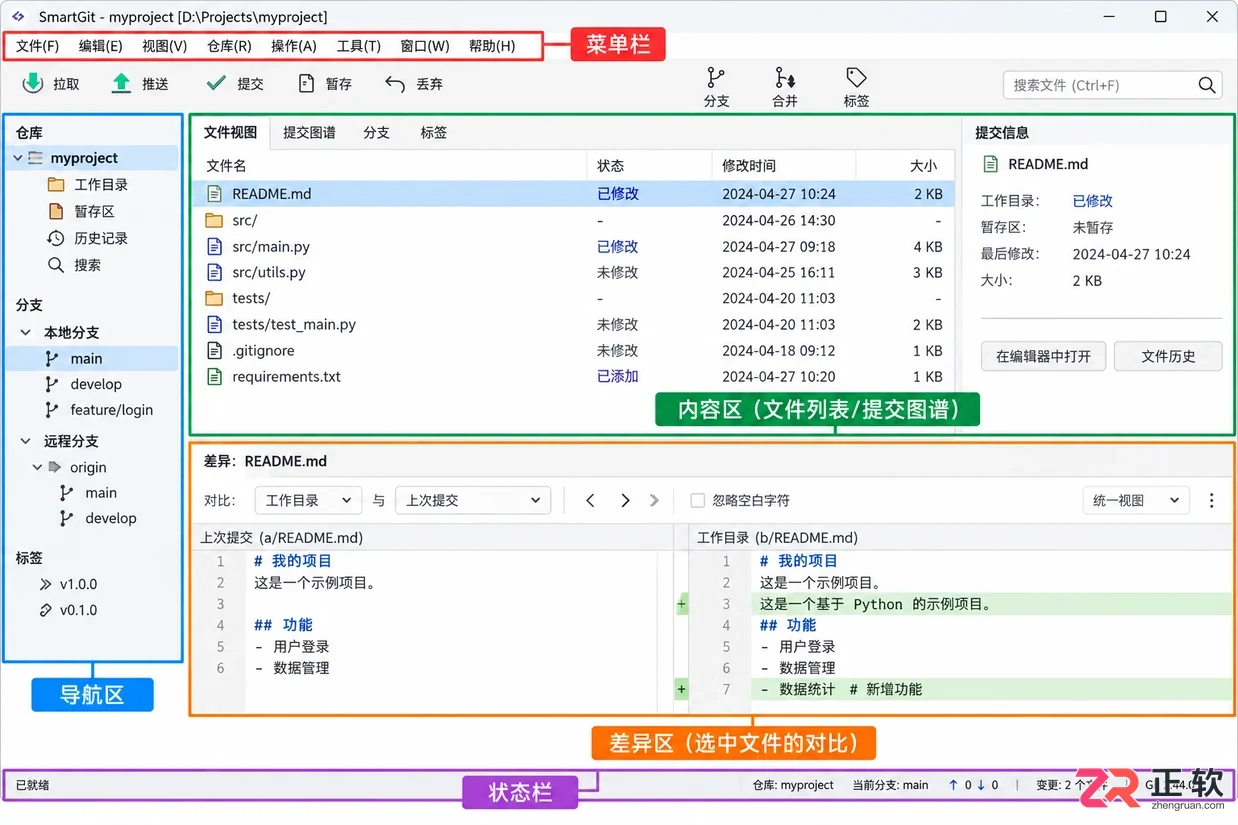1238x825 pixels.
Task: Select the tests/ folder row
Action: (x=573, y=298)
